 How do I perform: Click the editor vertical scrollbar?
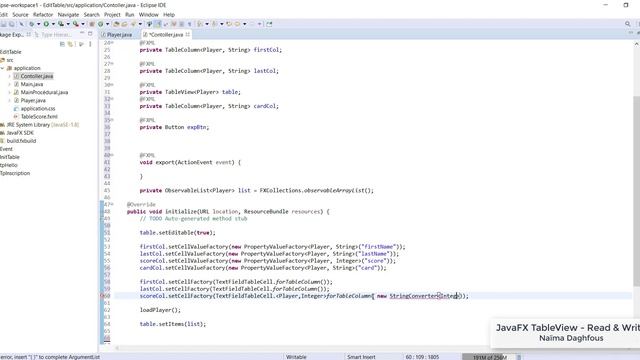(x=636, y=191)
